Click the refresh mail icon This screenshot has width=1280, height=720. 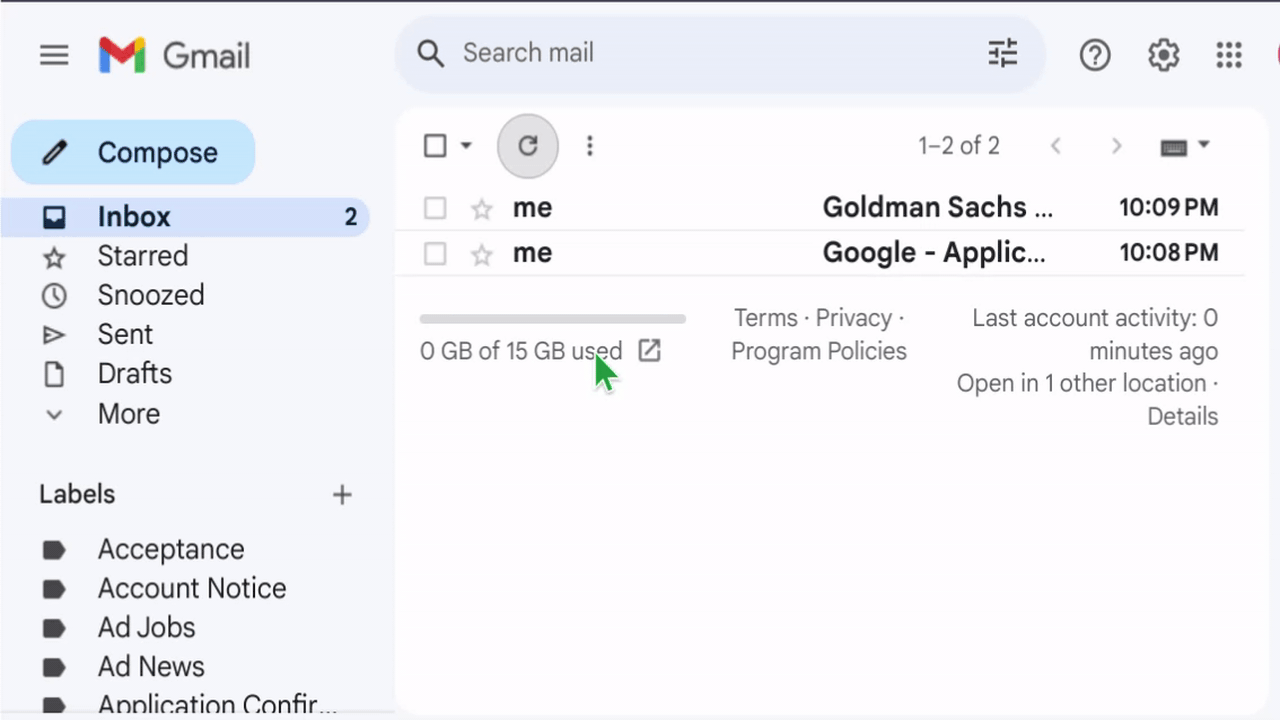pos(528,146)
